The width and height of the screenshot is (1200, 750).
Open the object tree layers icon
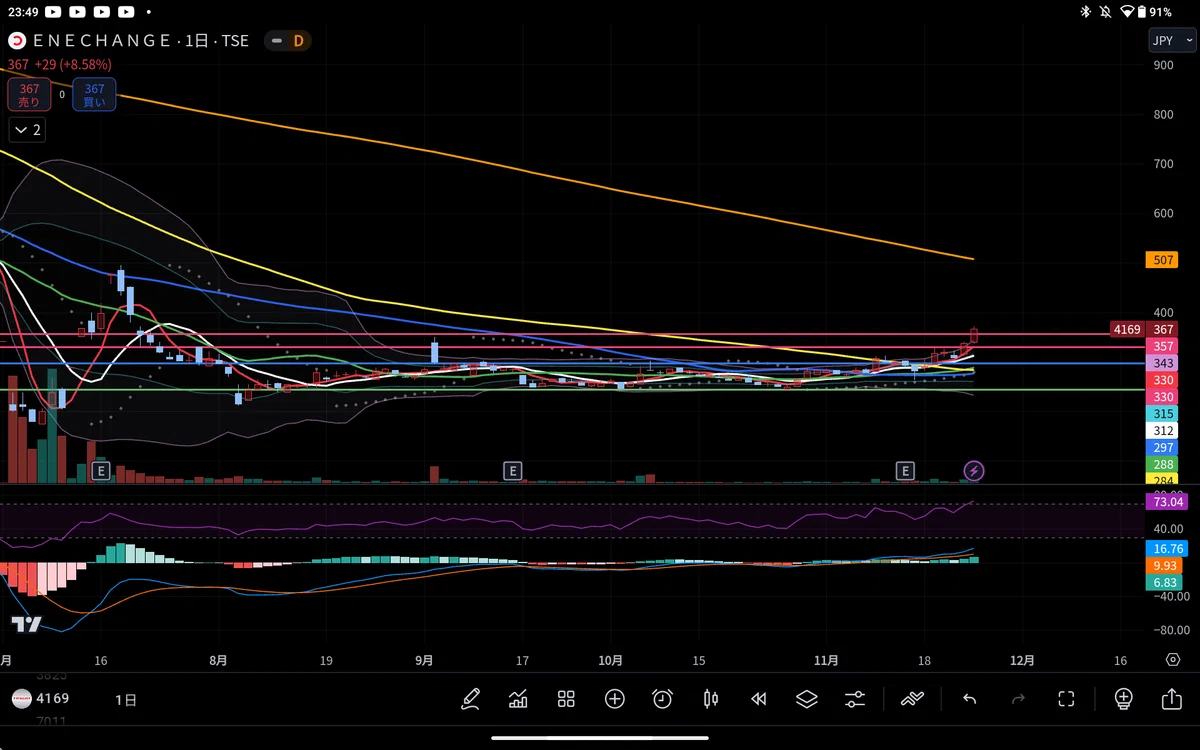[x=807, y=699]
